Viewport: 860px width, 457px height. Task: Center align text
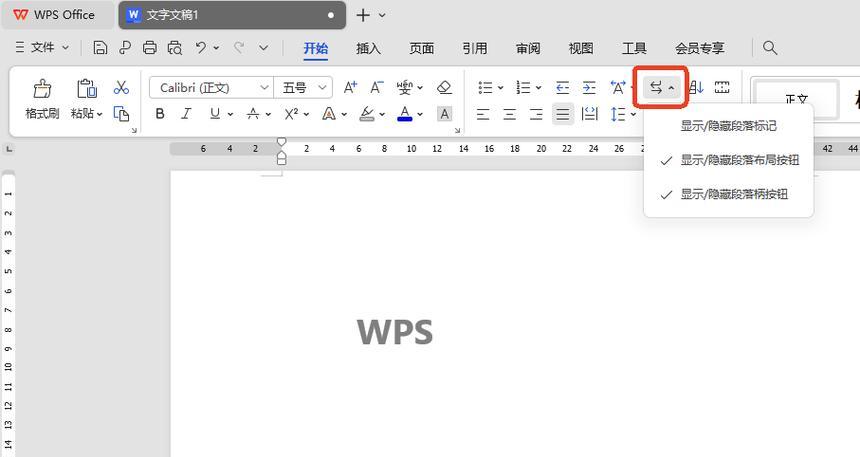pyautogui.click(x=510, y=114)
